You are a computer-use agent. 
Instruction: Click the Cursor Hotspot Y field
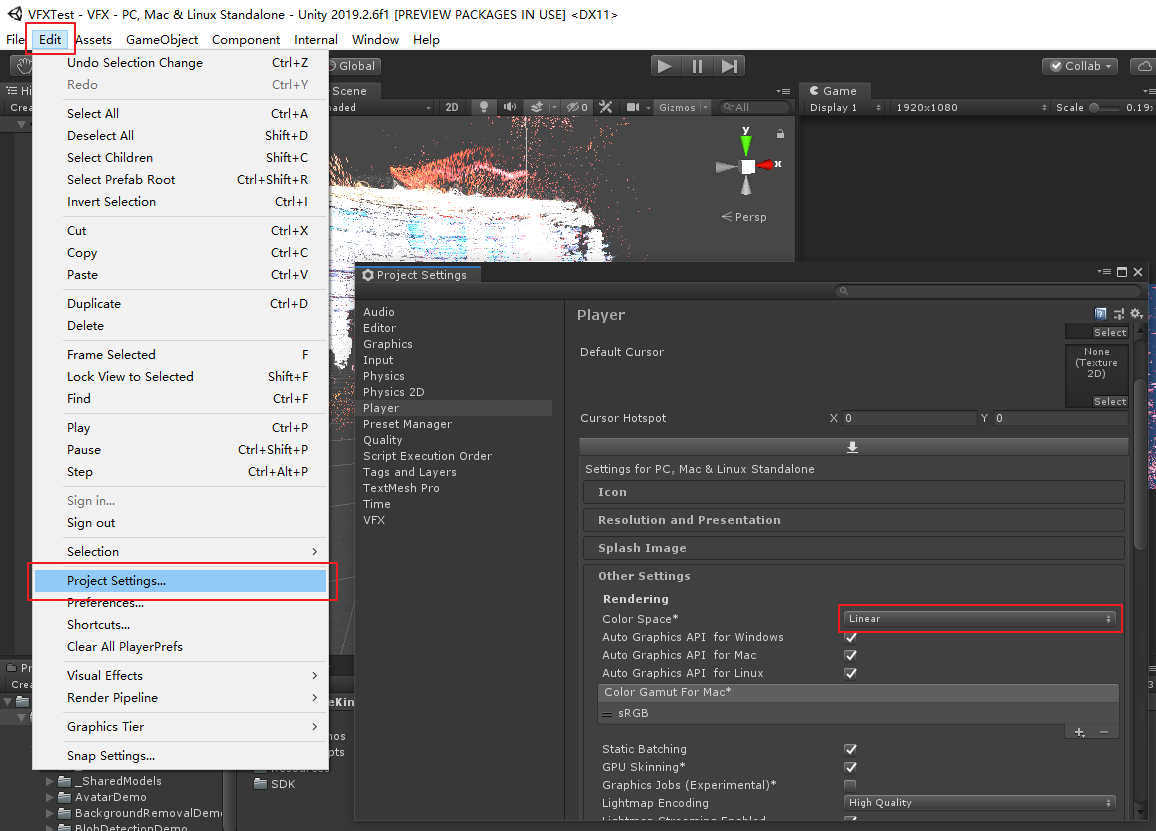pyautogui.click(x=1060, y=418)
